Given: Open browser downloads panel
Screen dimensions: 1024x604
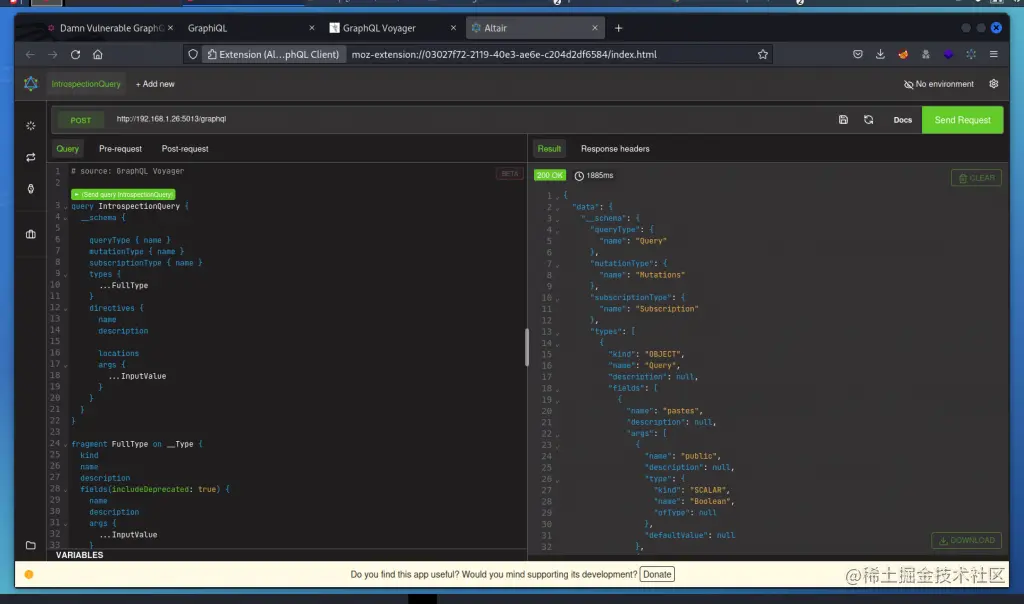Looking at the screenshot, I should point(880,54).
